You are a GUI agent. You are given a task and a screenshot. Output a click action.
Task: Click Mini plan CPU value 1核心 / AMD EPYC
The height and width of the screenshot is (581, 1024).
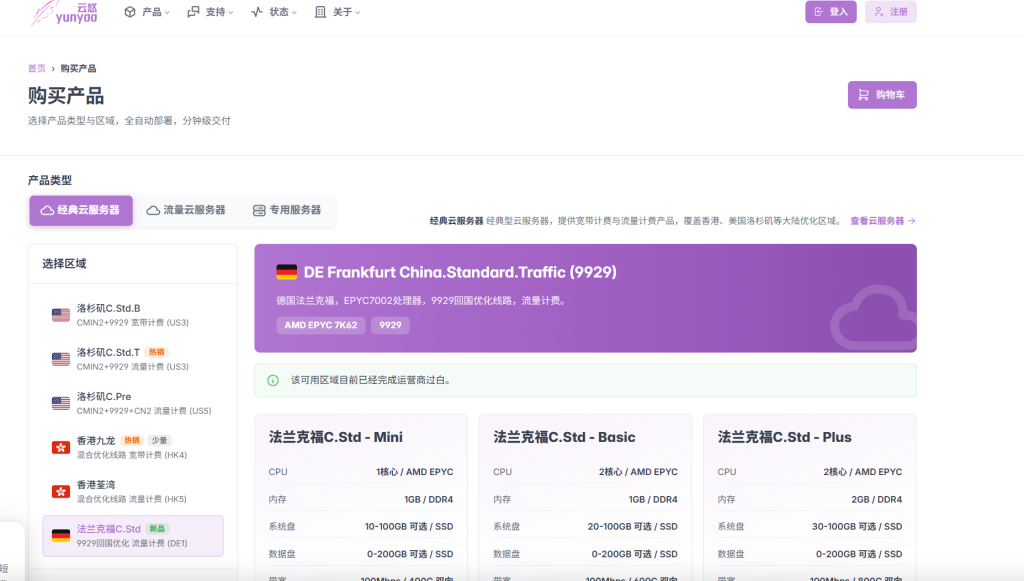415,471
